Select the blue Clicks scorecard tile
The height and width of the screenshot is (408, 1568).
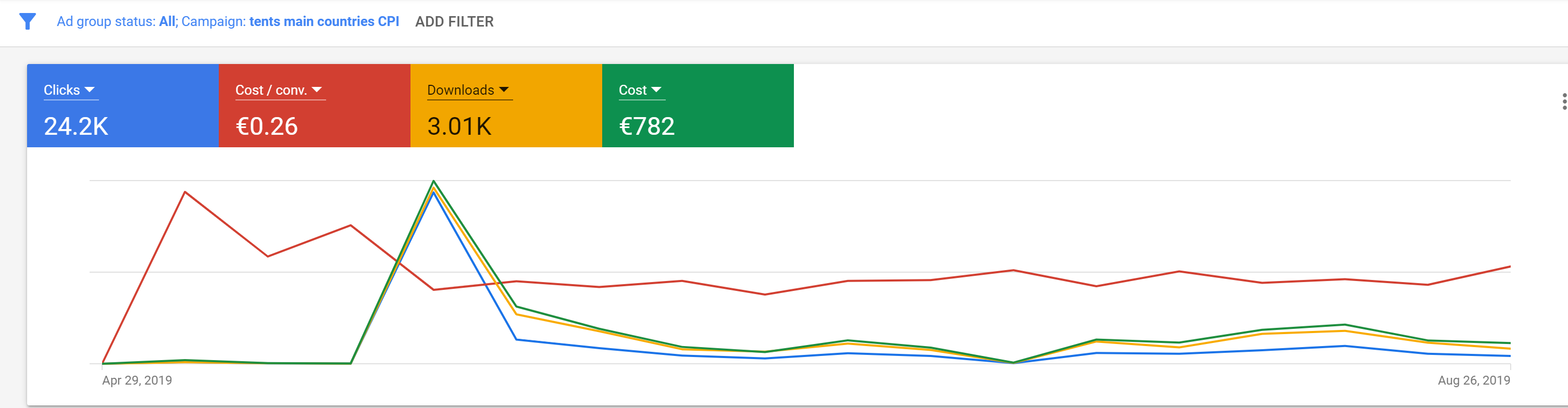click(122, 105)
